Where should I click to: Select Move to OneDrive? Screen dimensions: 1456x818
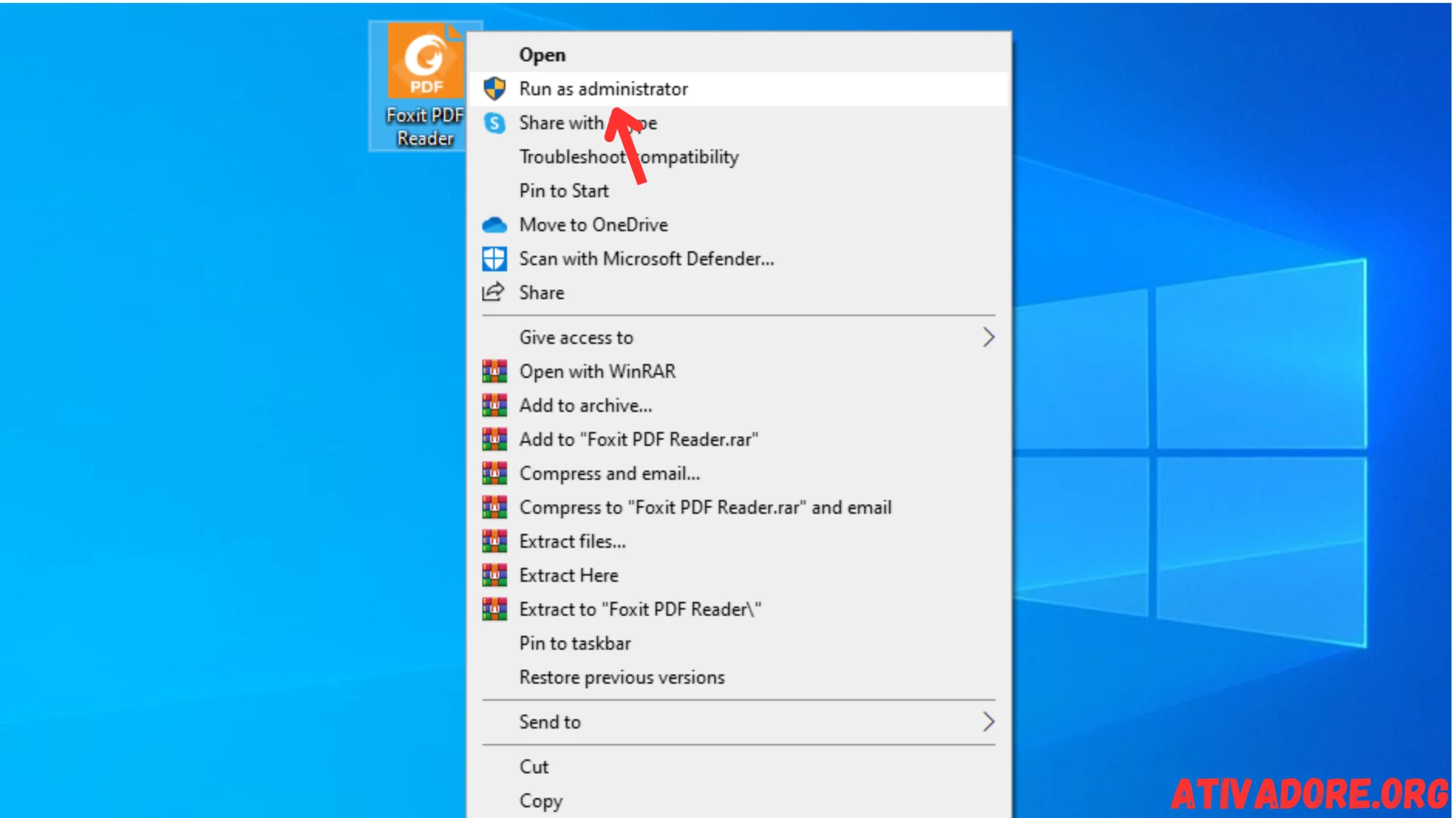(738, 225)
